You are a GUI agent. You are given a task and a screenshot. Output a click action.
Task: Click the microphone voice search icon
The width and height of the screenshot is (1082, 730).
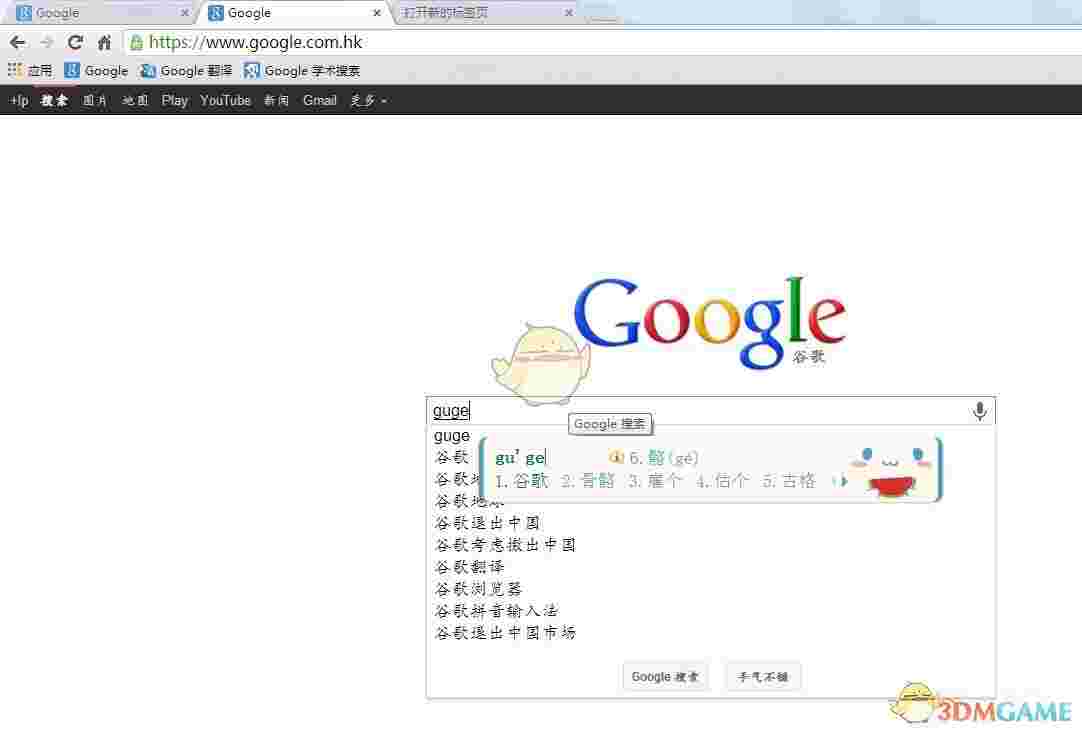(979, 410)
